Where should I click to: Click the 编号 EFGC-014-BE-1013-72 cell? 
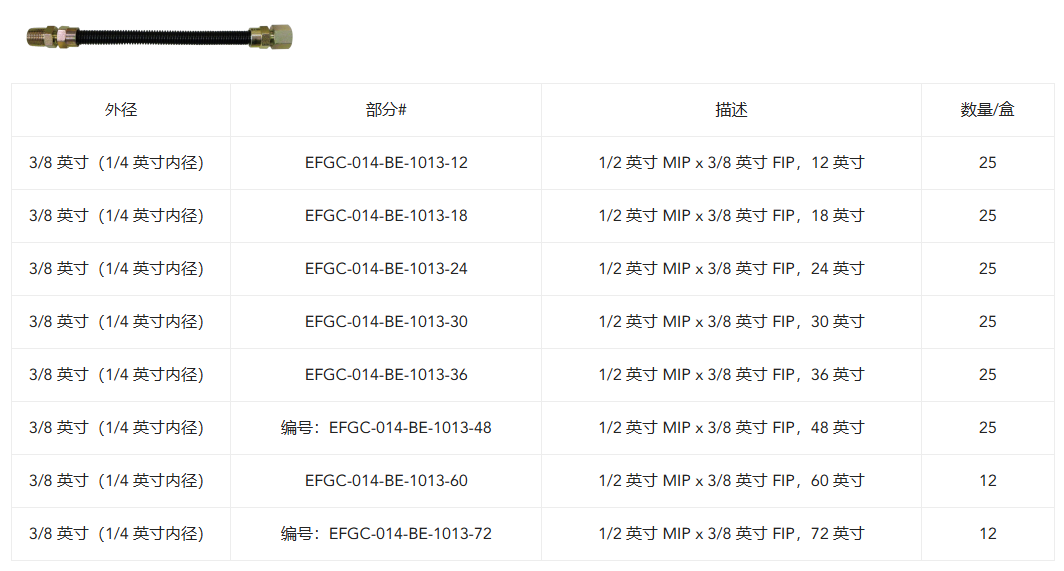386,534
